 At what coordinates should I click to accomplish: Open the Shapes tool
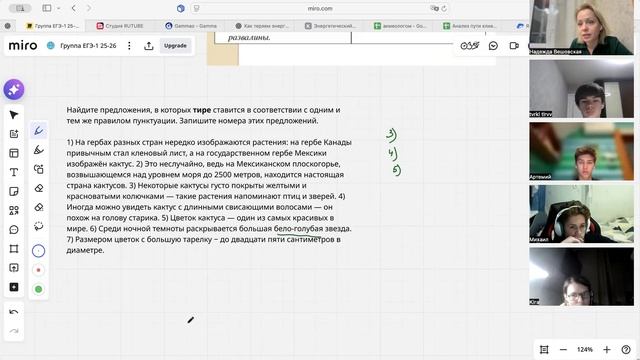(14, 211)
